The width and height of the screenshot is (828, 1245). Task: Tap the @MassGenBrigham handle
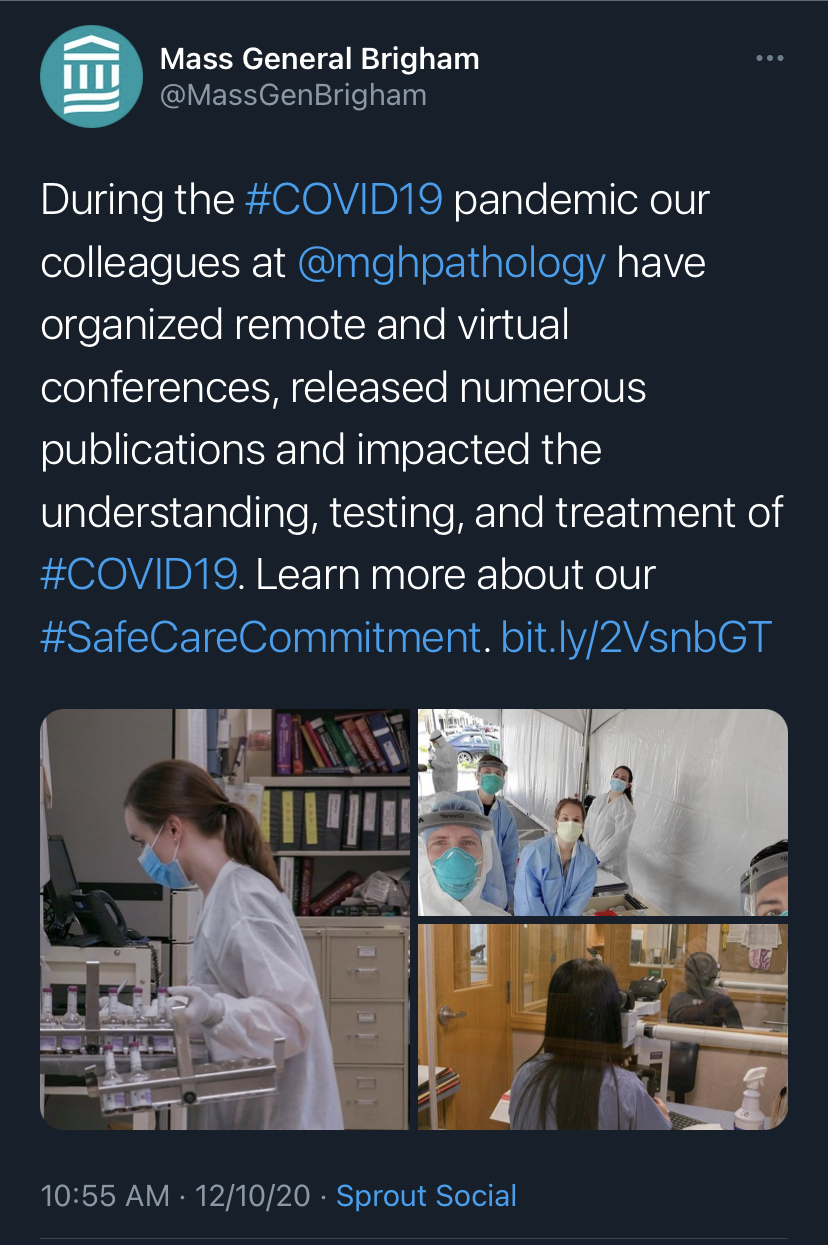click(293, 96)
